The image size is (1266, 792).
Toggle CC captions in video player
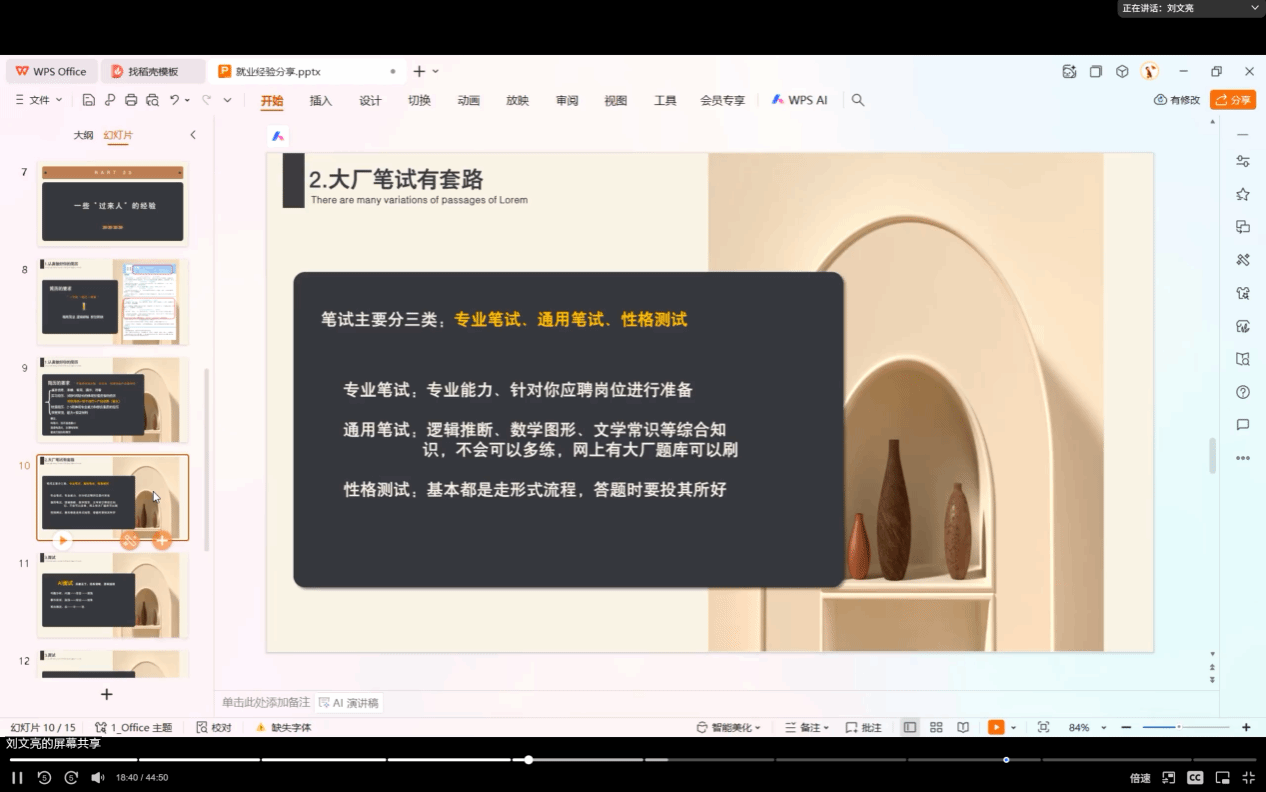coord(1195,777)
